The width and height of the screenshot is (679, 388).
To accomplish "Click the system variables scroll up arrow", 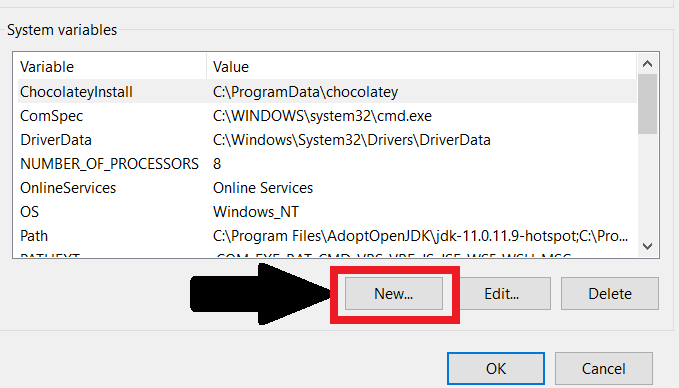I will [647, 64].
